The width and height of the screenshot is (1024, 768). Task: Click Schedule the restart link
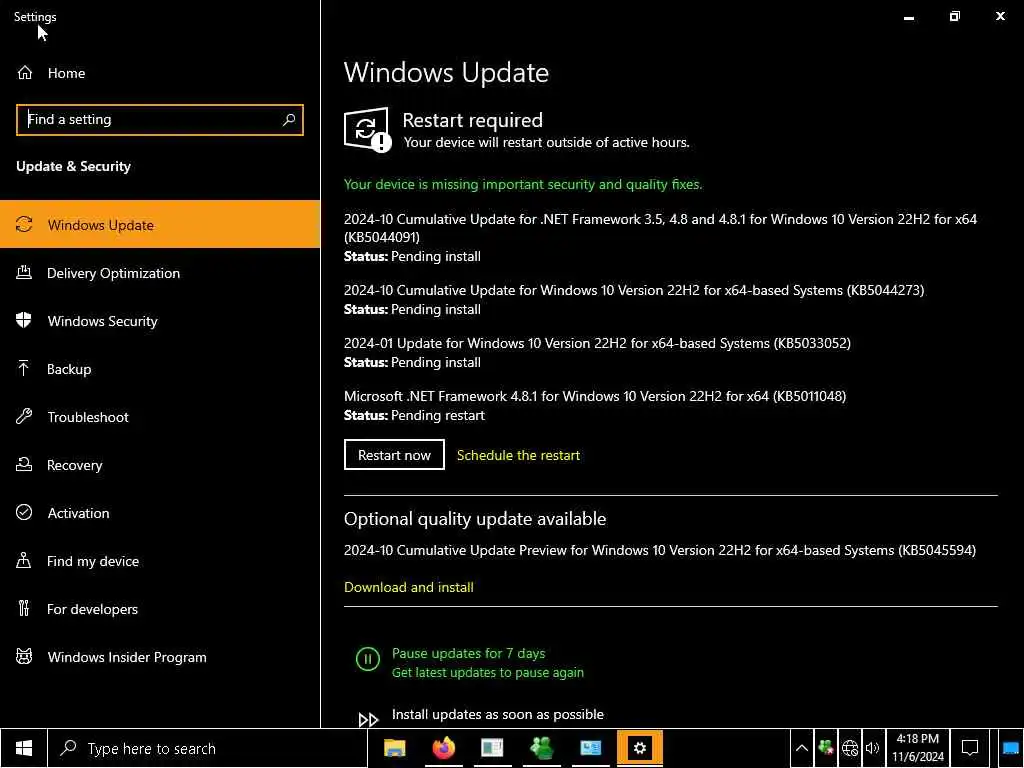click(518, 455)
